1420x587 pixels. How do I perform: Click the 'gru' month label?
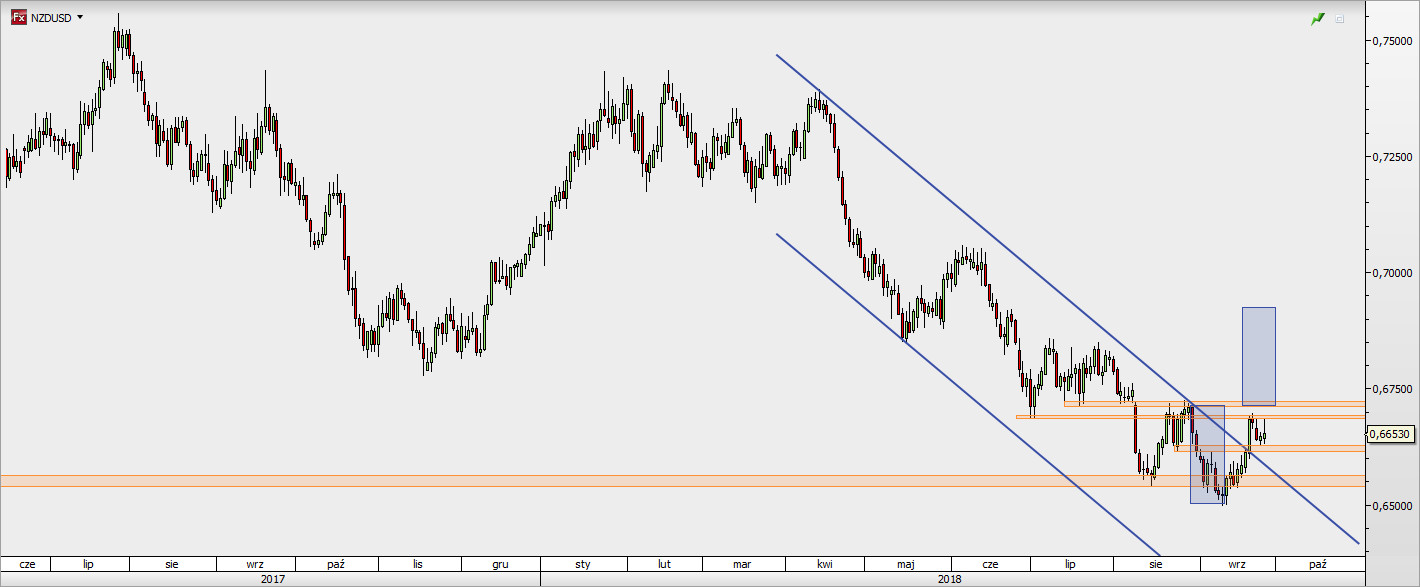[x=500, y=564]
